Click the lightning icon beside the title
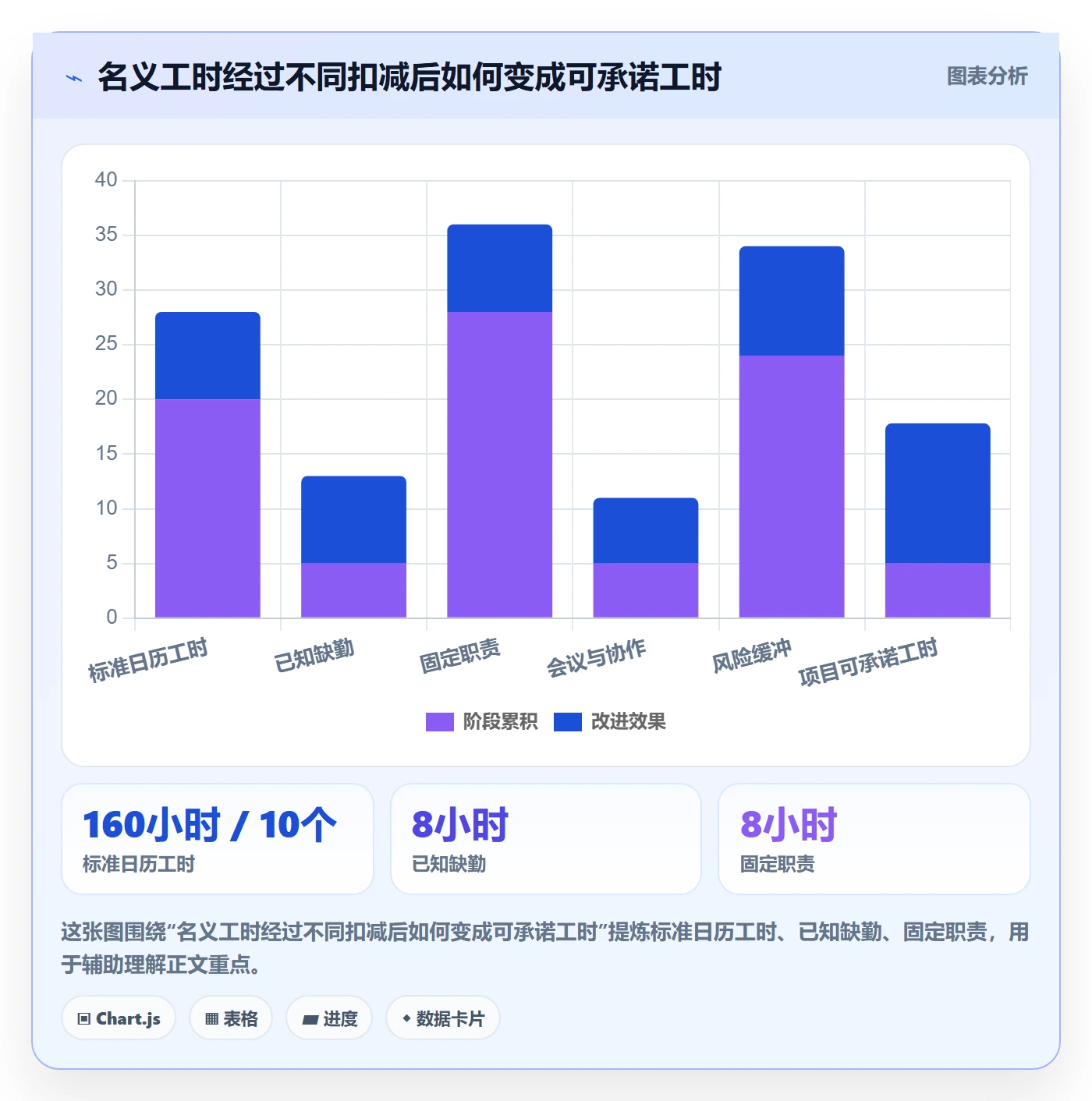This screenshot has height=1101, width=1092. click(74, 78)
